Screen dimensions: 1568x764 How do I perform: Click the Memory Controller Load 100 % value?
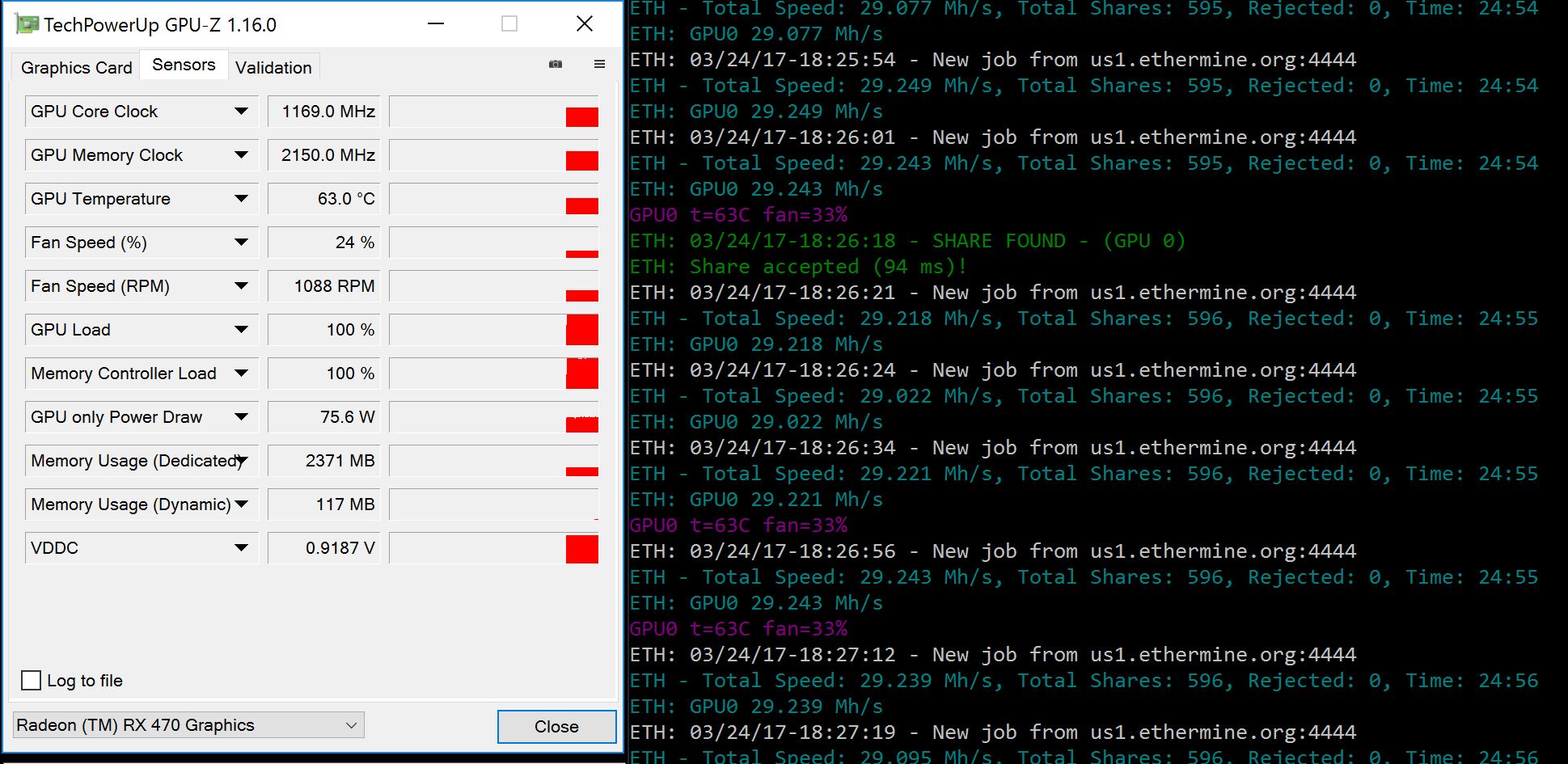[x=324, y=374]
